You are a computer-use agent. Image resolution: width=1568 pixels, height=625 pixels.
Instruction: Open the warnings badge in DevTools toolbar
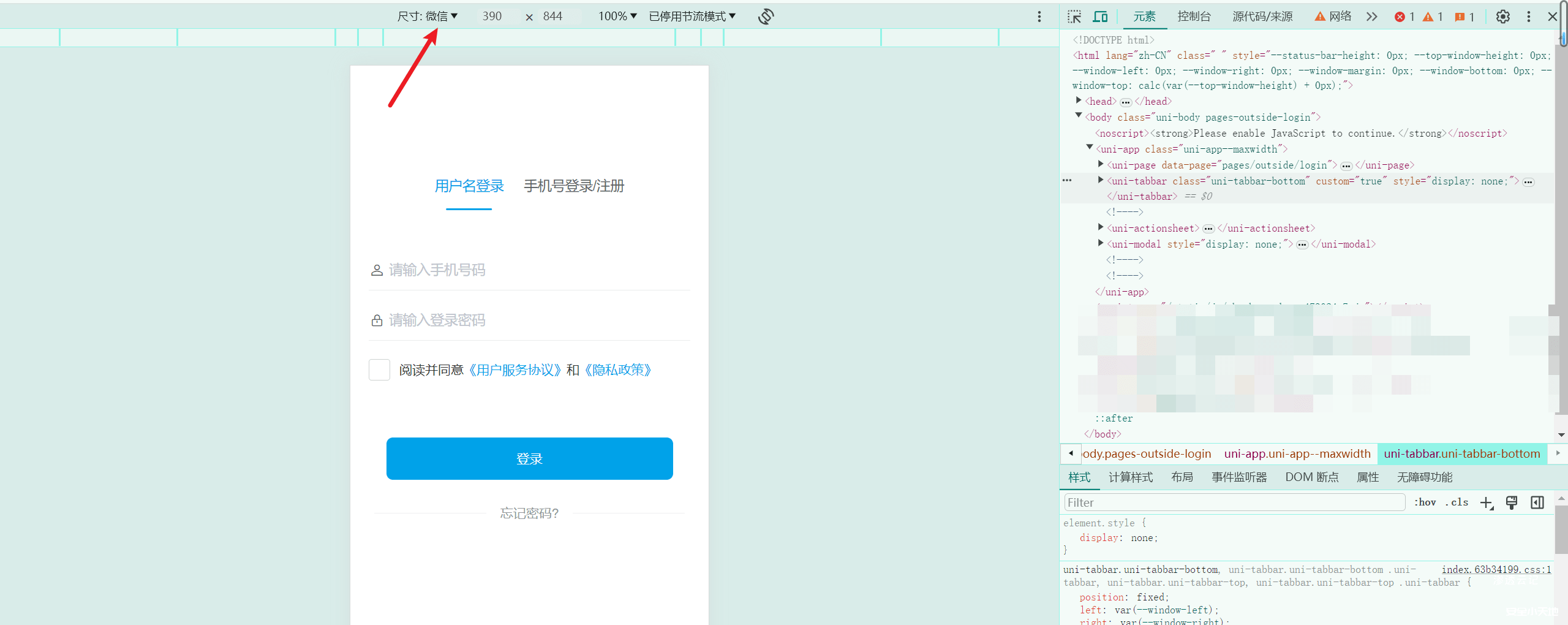point(1433,17)
